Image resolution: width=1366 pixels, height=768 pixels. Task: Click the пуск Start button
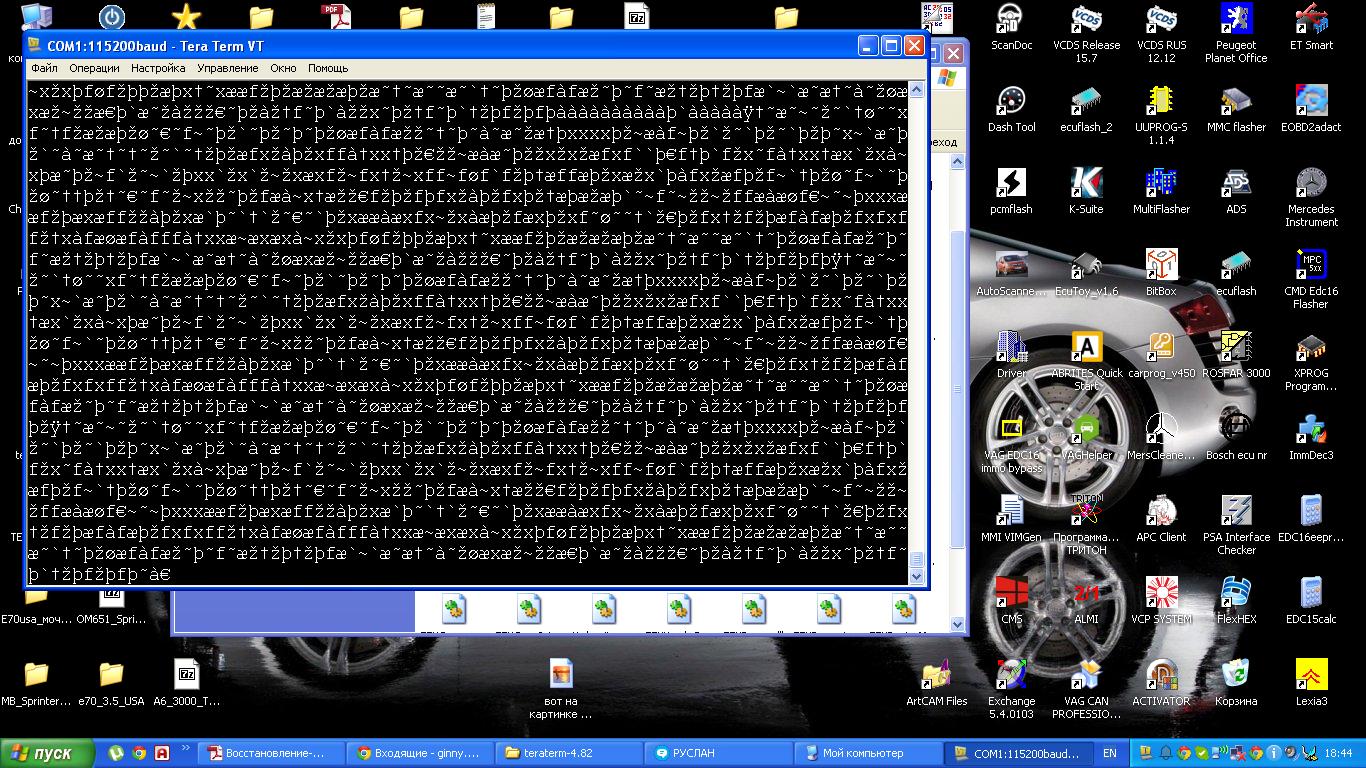[48, 753]
